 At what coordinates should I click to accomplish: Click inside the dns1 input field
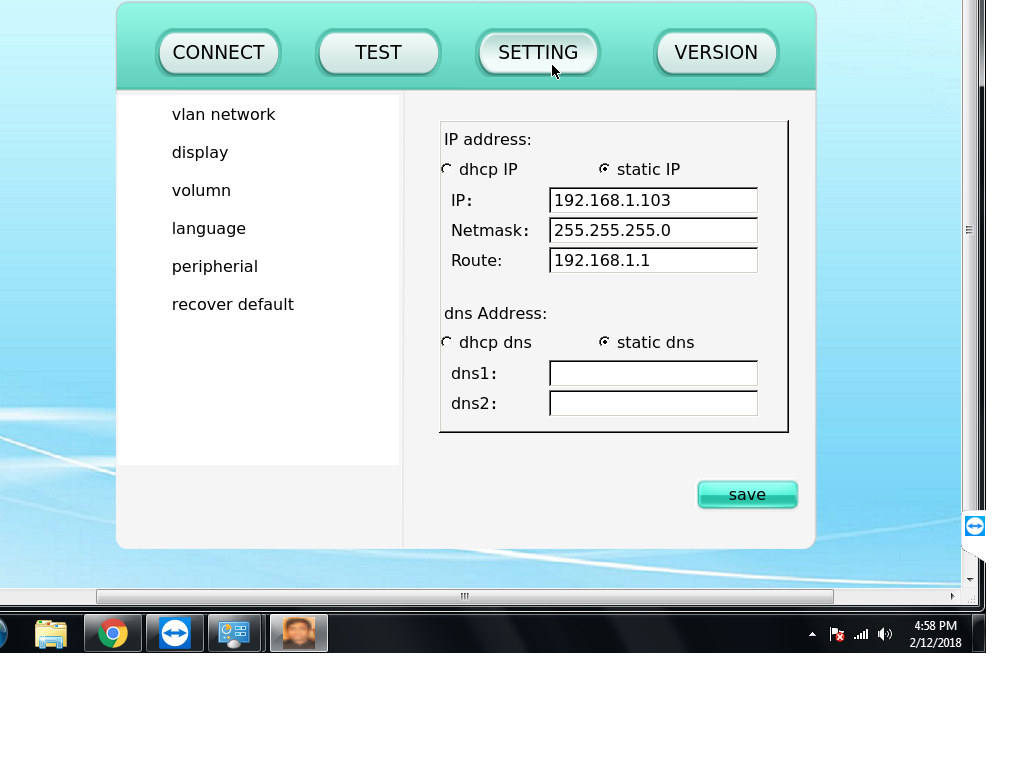(653, 373)
